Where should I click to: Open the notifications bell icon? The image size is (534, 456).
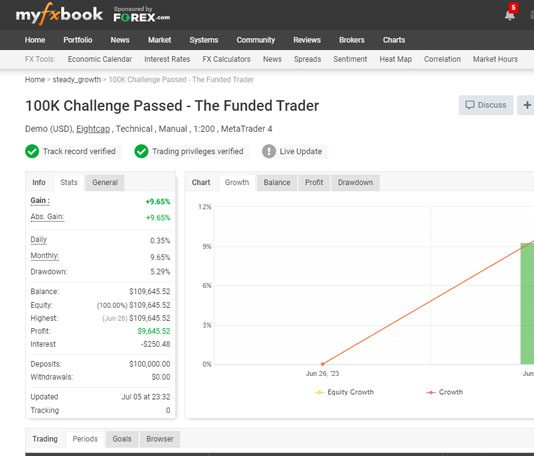click(510, 15)
